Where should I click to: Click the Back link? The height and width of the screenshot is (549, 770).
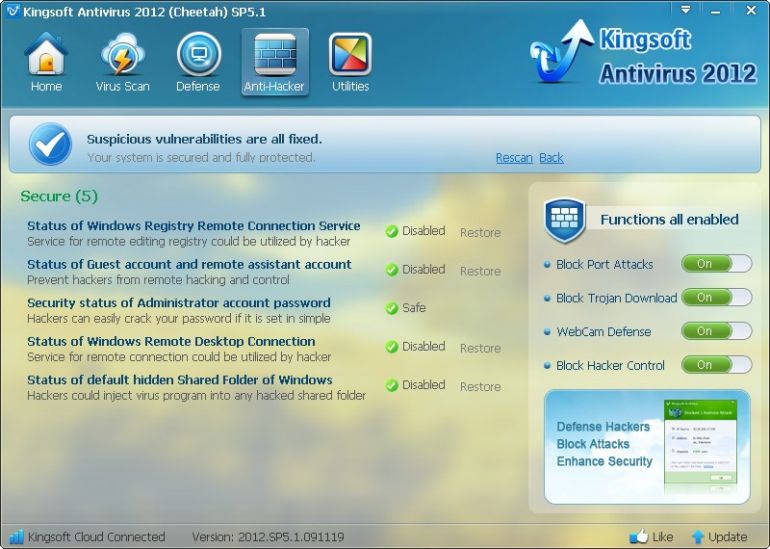551,158
